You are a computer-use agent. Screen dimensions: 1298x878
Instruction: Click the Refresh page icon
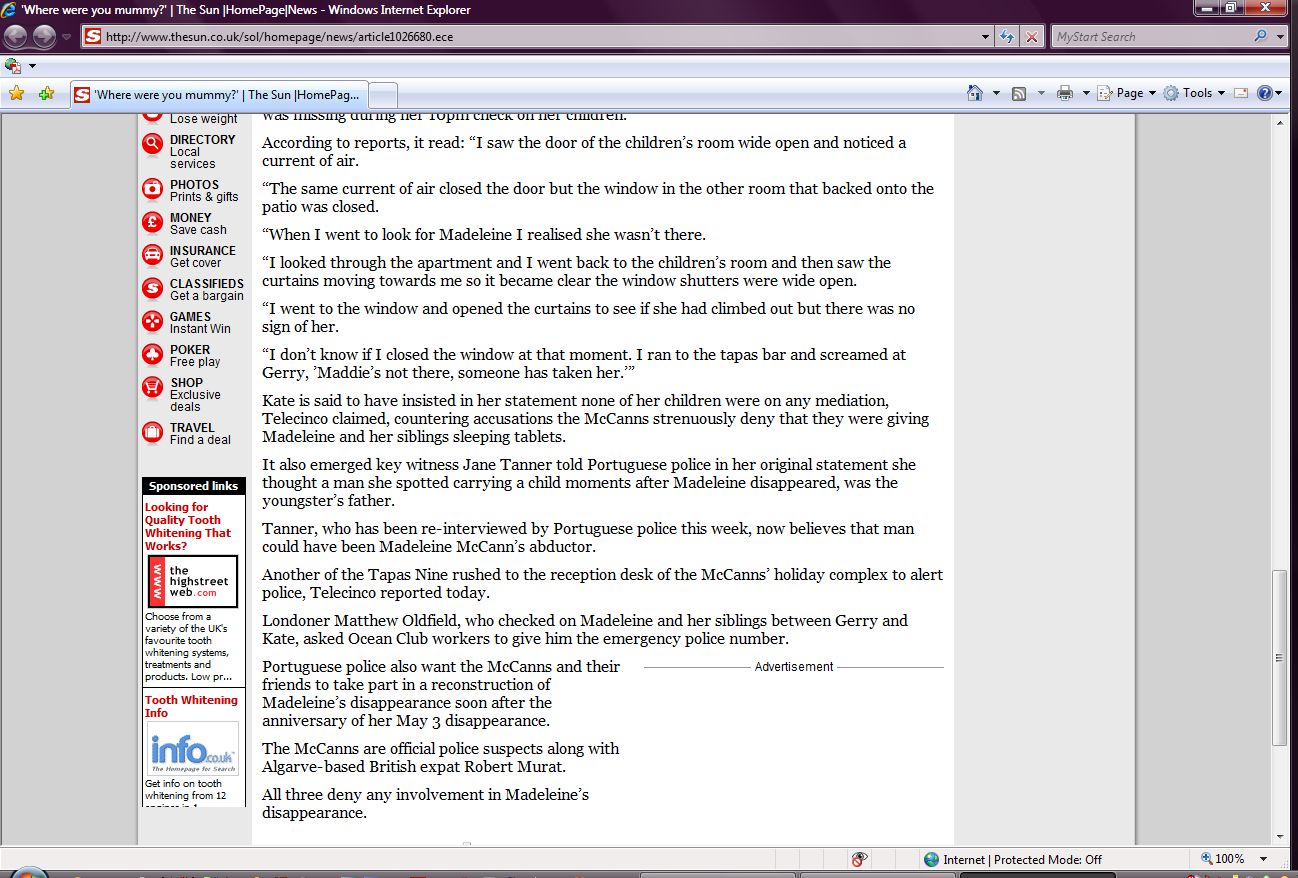[1008, 37]
